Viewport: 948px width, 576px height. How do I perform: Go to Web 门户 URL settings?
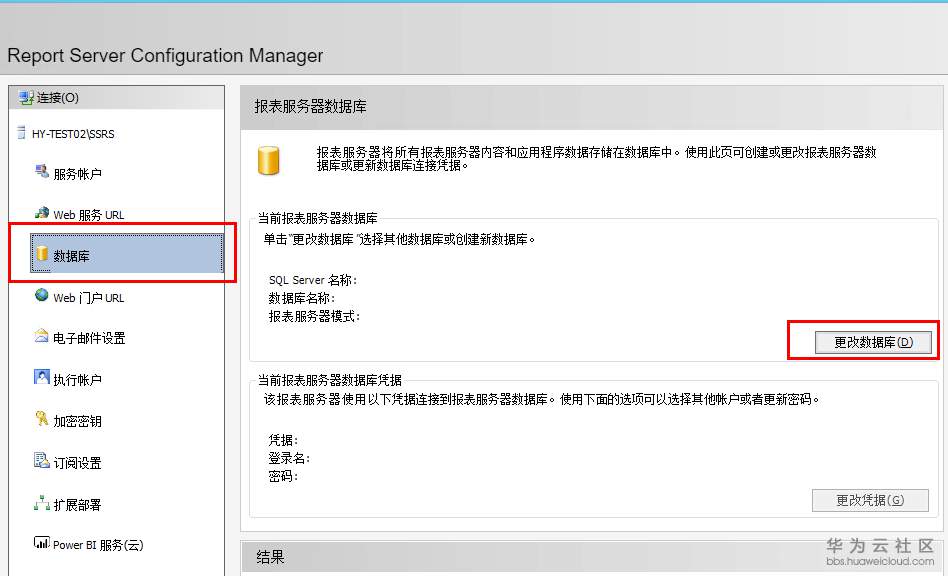(x=88, y=298)
